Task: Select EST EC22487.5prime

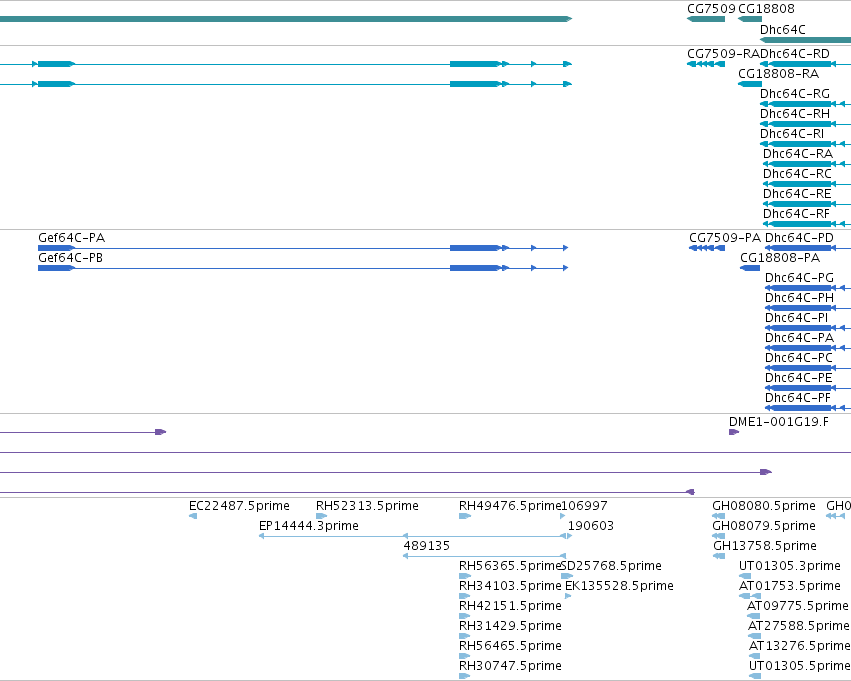Action: 239,506
